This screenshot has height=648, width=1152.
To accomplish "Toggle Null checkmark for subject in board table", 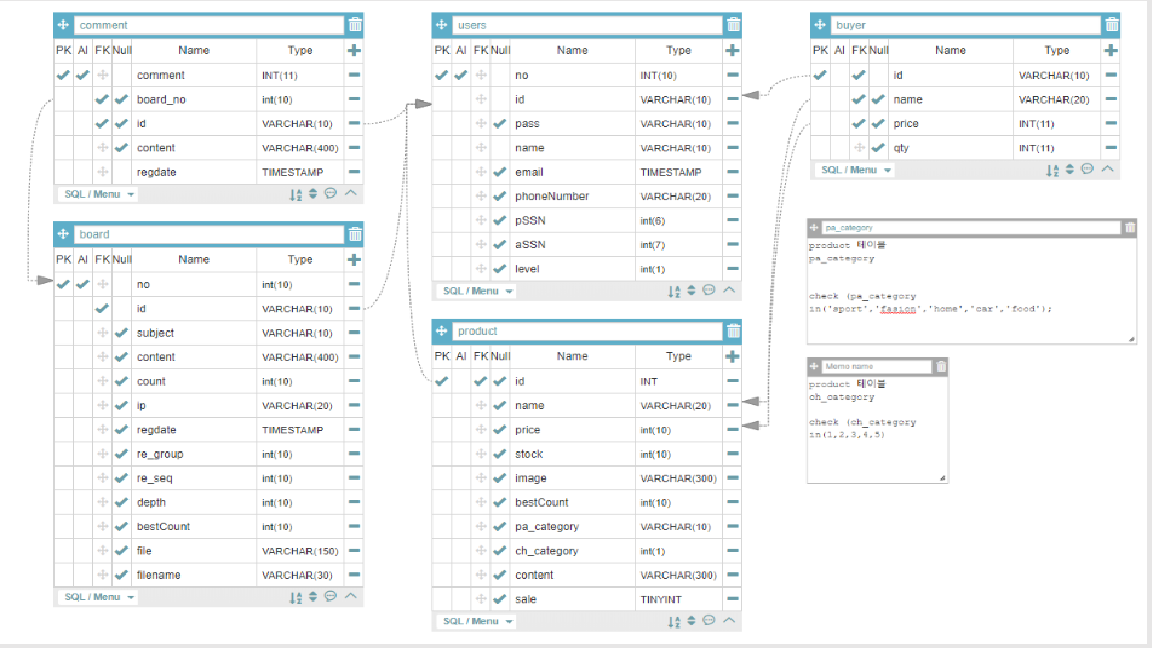I will [121, 333].
